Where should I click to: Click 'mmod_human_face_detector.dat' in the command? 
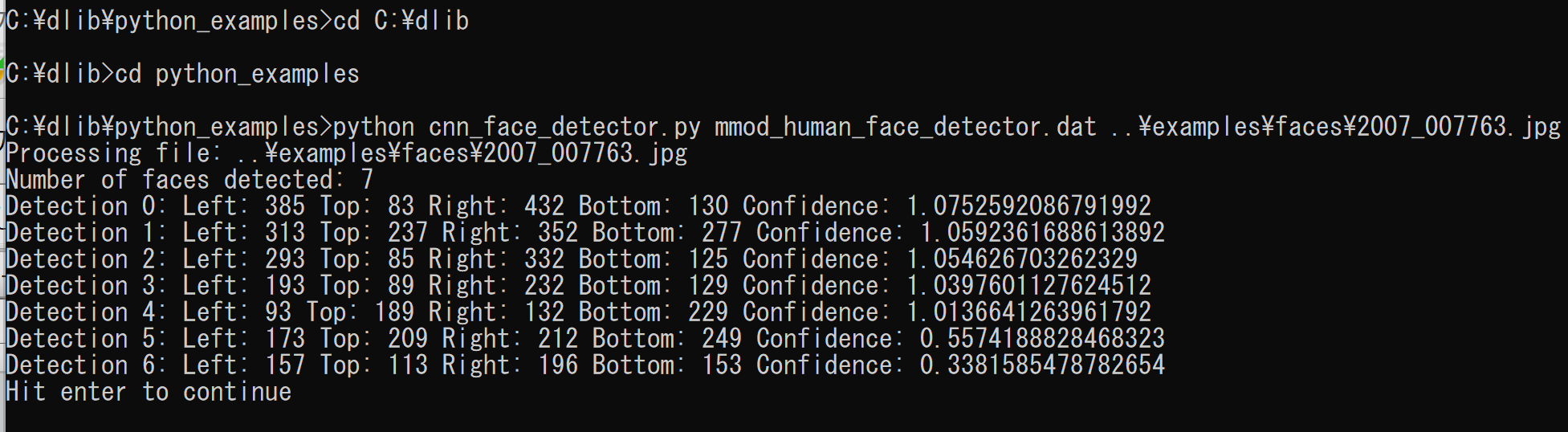[x=905, y=127]
